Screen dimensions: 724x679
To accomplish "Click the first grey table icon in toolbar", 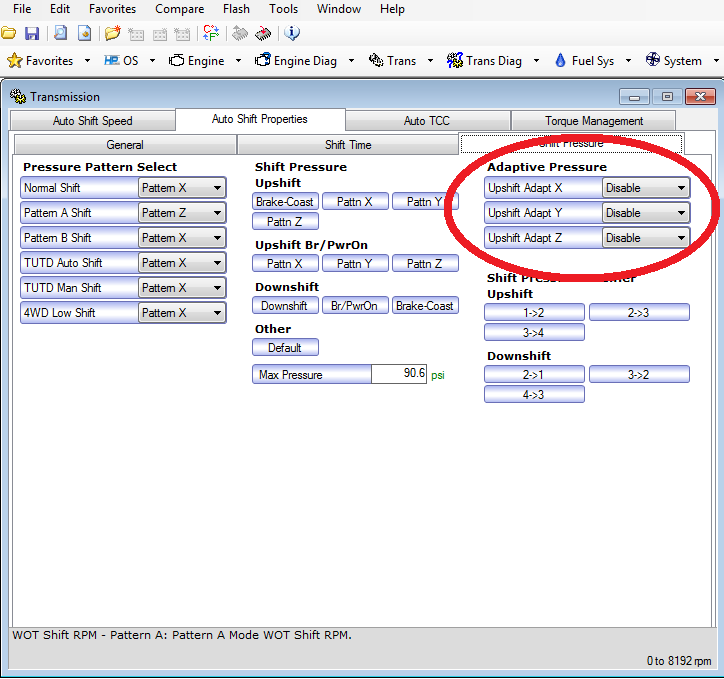I will (136, 34).
